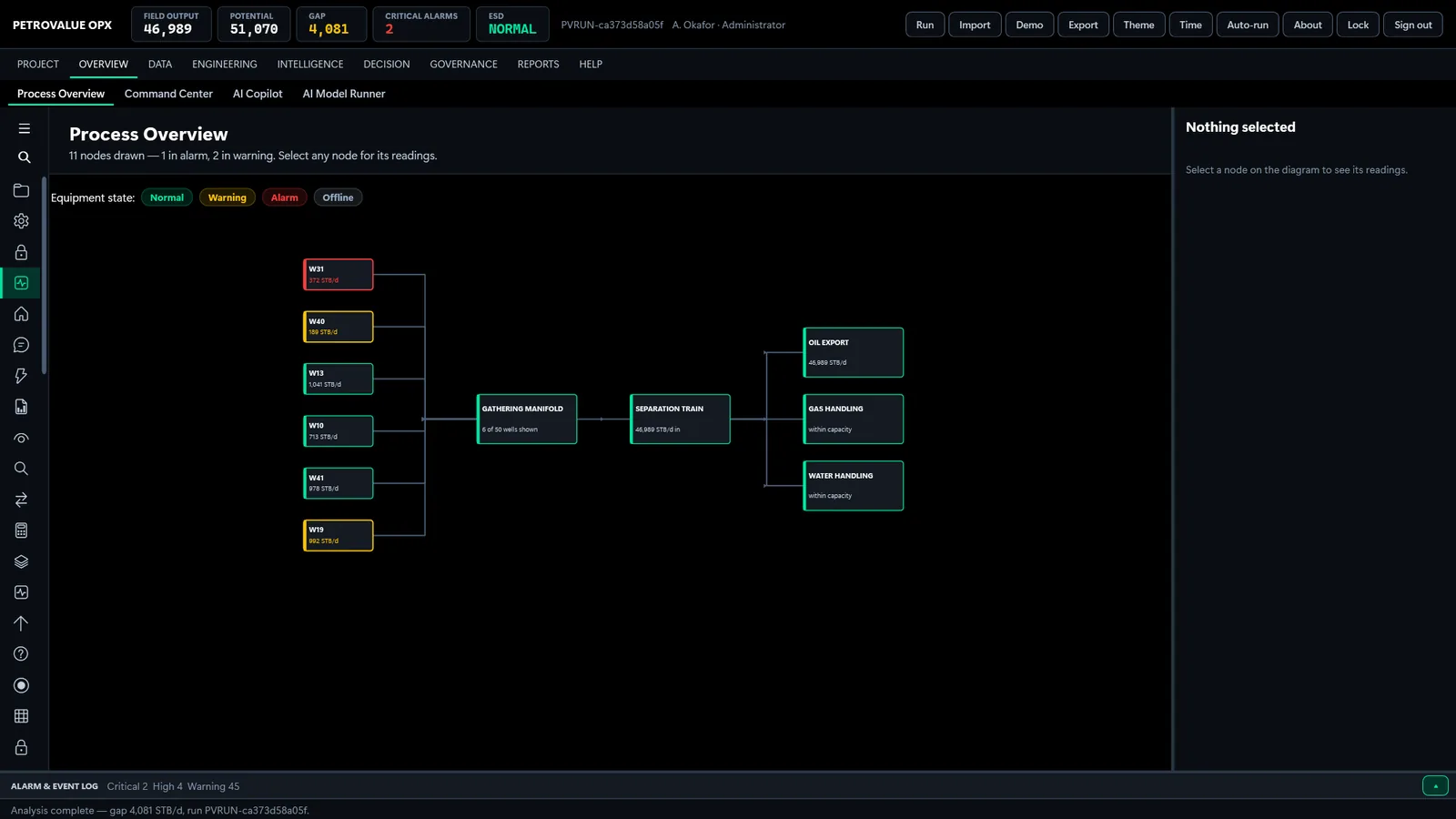Viewport: 1456px width, 819px height.
Task: Open the GOVERNANCE menu
Action: tap(463, 65)
